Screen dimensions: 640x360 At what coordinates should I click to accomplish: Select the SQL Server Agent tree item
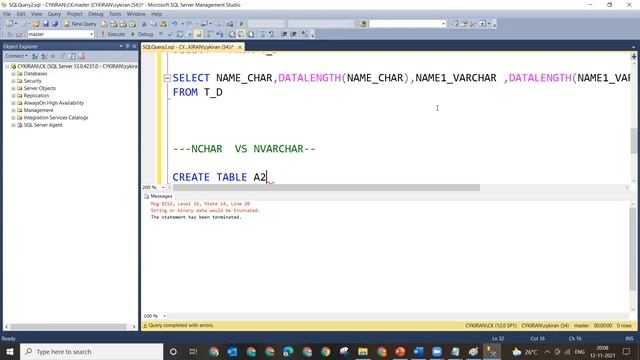43,125
